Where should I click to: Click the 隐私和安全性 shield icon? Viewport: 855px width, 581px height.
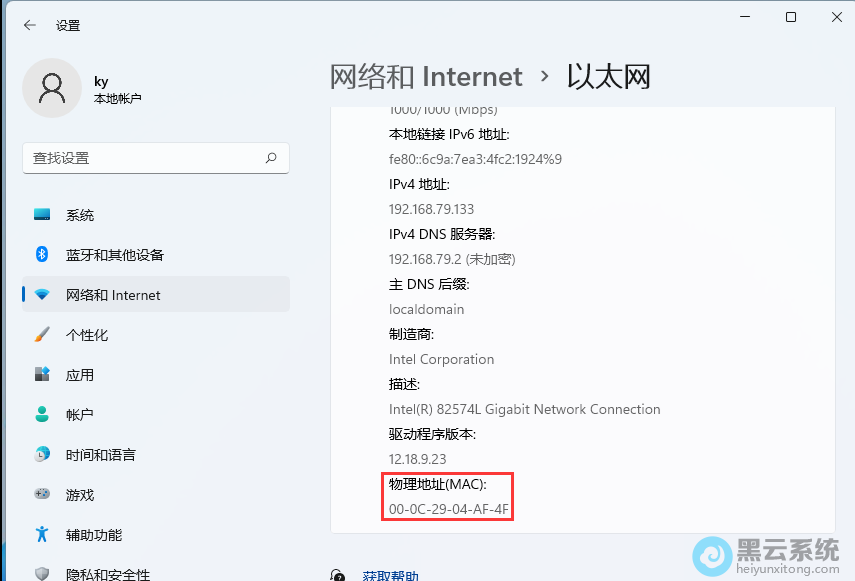click(x=41, y=572)
